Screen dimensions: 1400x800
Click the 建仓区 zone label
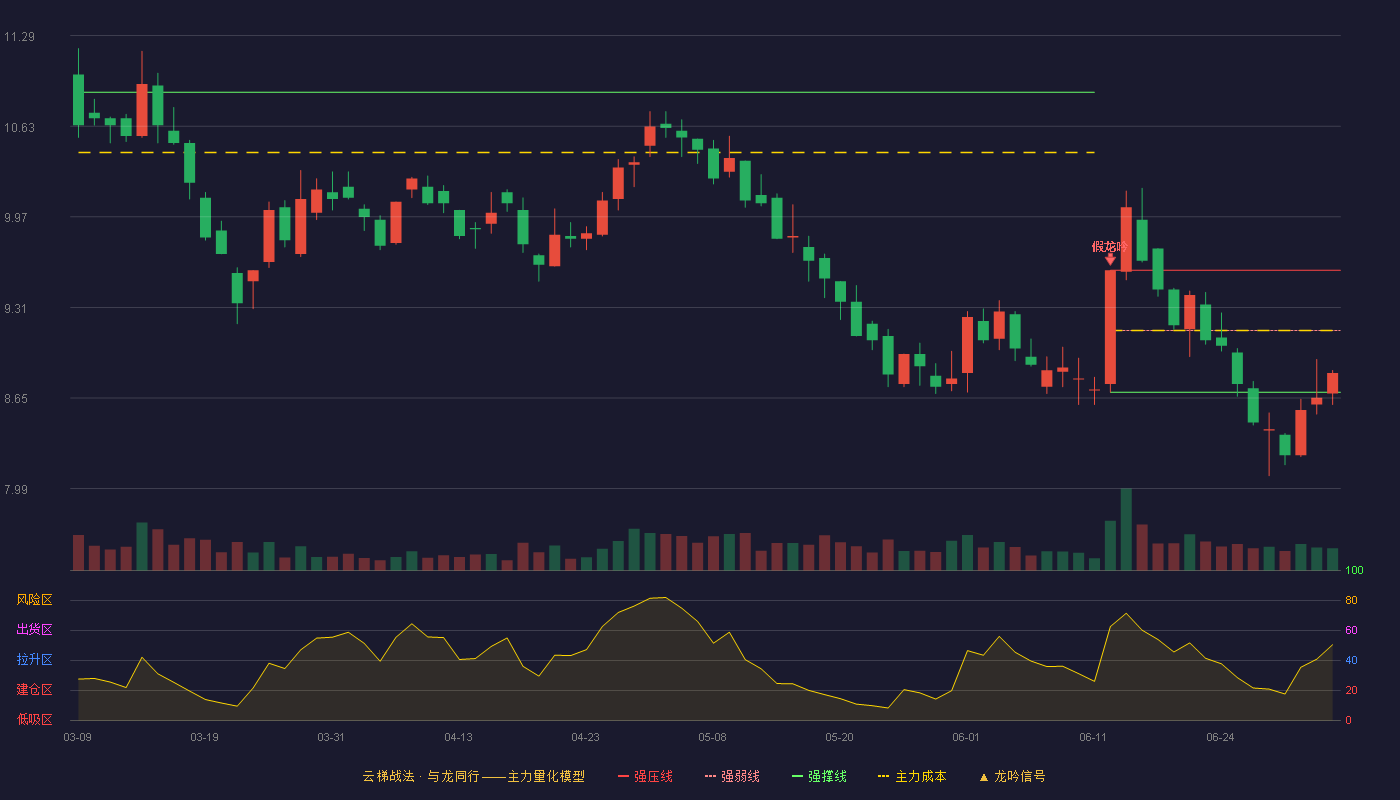pyautogui.click(x=34, y=690)
